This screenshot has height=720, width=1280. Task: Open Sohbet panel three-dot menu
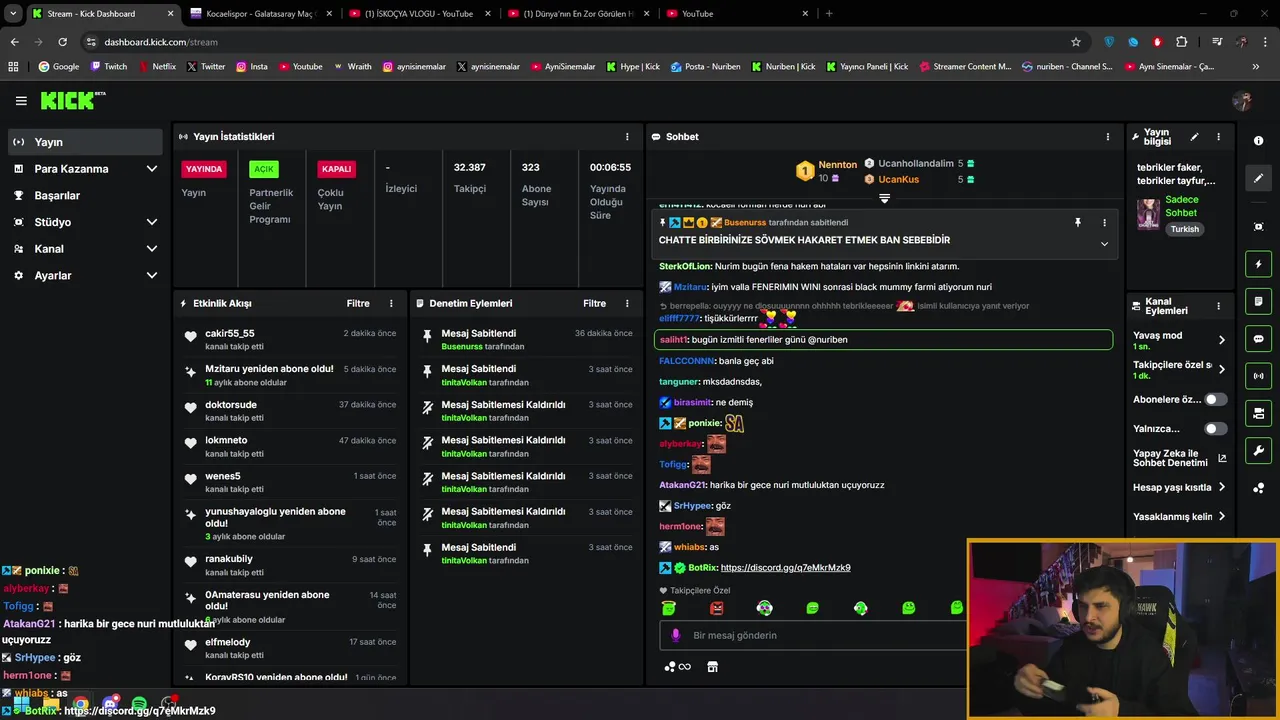click(1107, 137)
